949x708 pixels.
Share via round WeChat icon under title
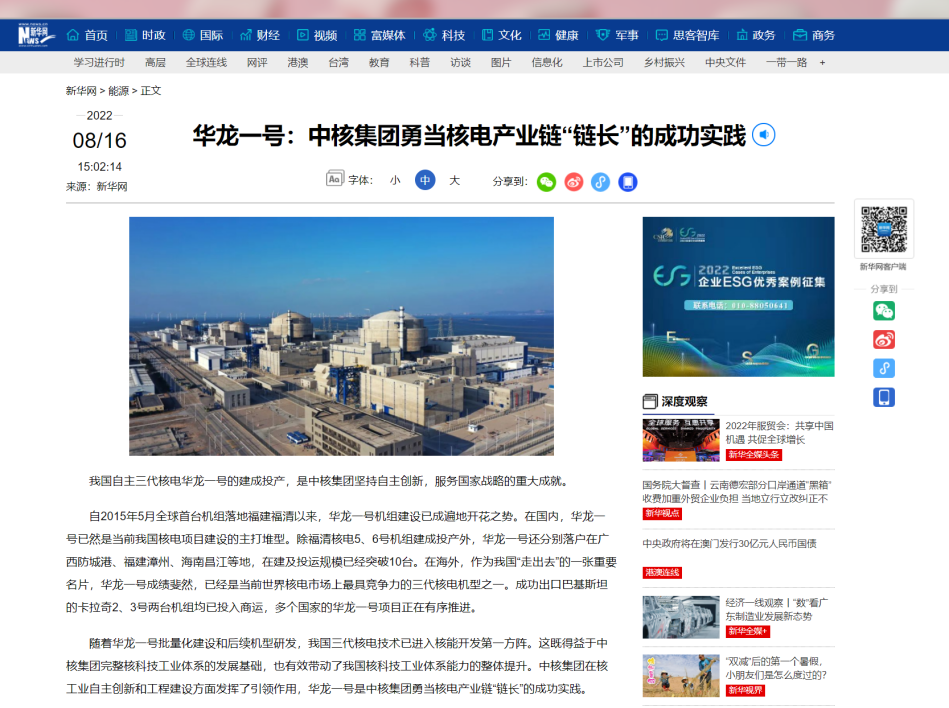point(546,182)
